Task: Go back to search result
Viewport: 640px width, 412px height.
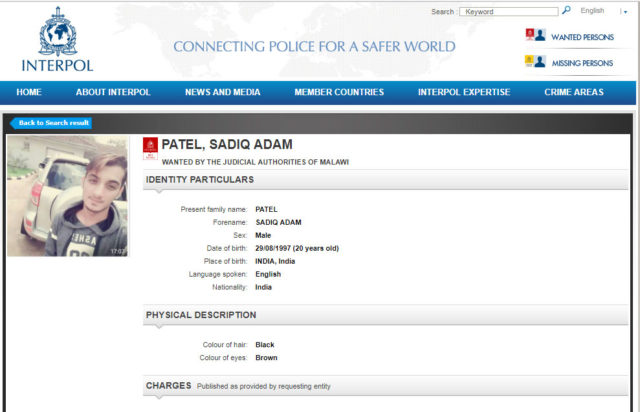Action: tap(51, 123)
